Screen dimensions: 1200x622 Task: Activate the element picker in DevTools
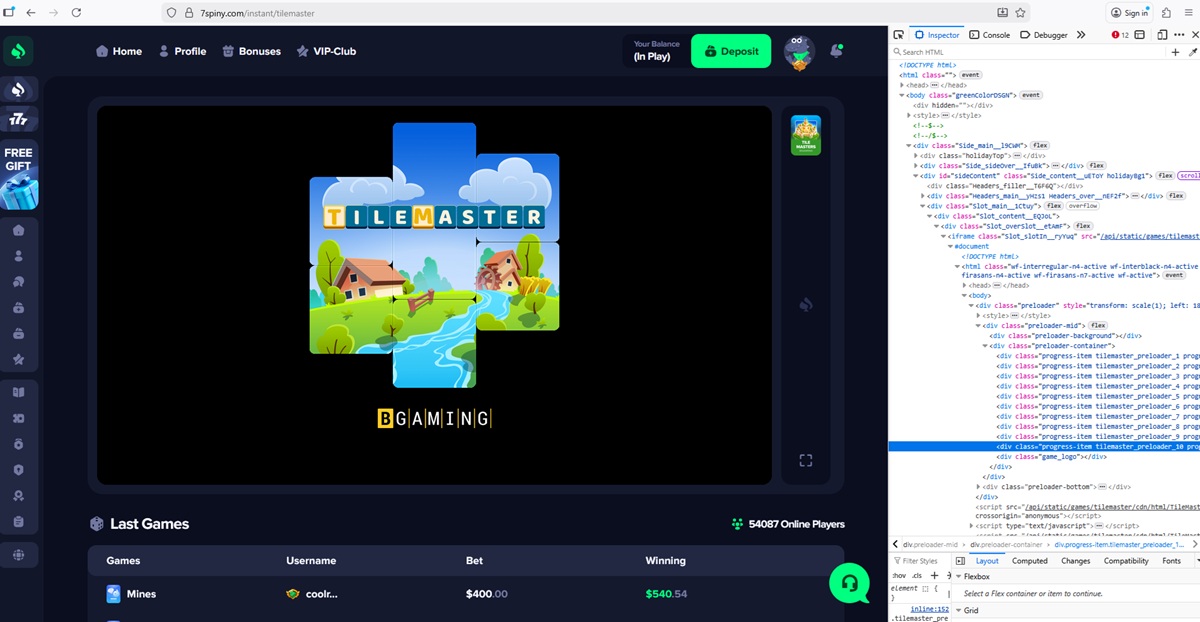[x=899, y=35]
